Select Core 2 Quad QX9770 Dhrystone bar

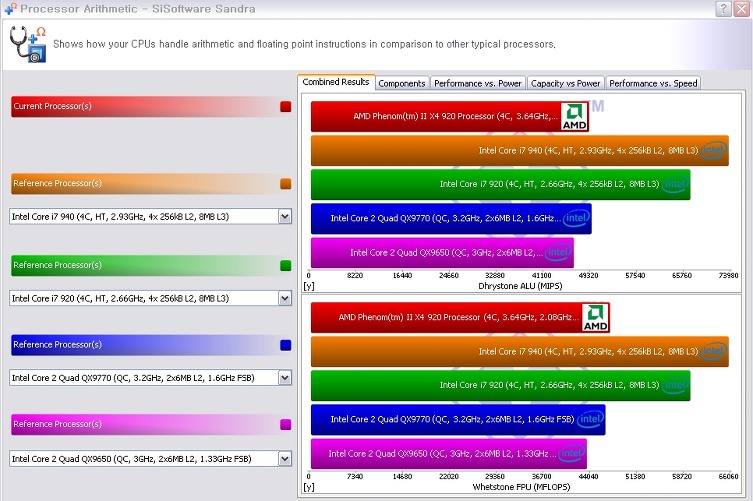coord(451,218)
